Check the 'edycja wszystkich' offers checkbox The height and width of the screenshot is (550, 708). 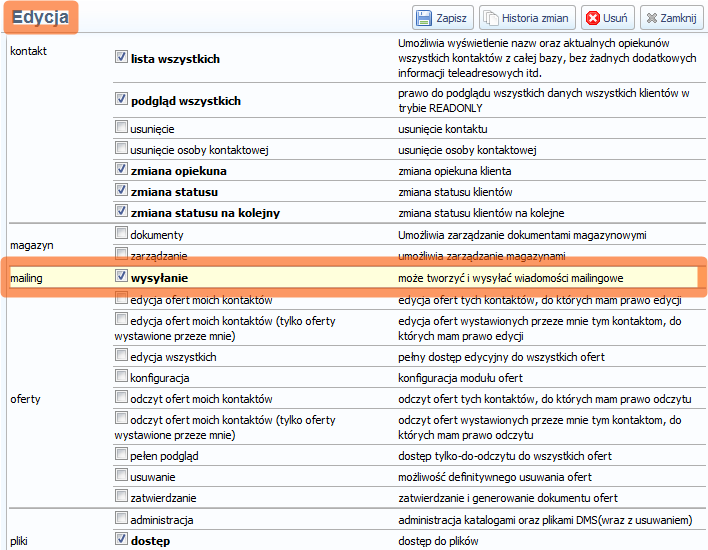click(x=122, y=355)
